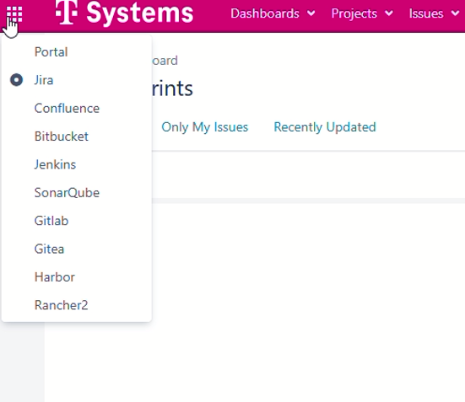The width and height of the screenshot is (465, 402).
Task: Go to Jenkins
Action: point(55,164)
